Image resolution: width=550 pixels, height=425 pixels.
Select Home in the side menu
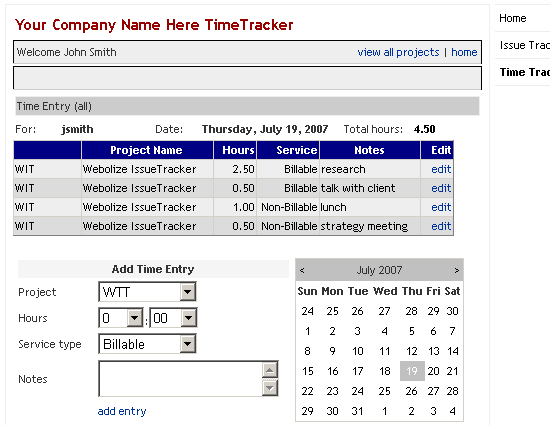[512, 18]
